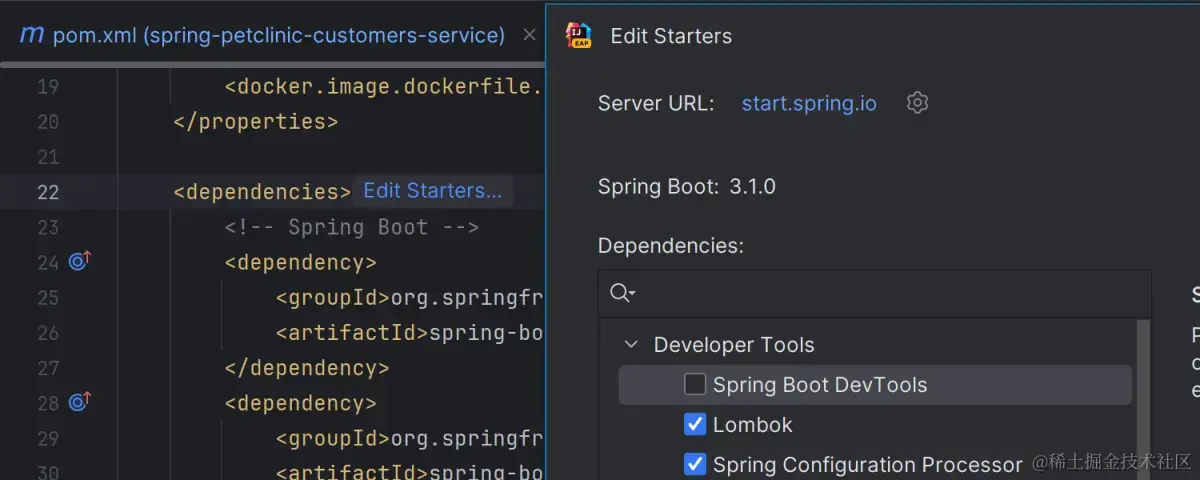Click the search magnifier icon in Dependencies
1200x480 pixels.
click(x=622, y=292)
